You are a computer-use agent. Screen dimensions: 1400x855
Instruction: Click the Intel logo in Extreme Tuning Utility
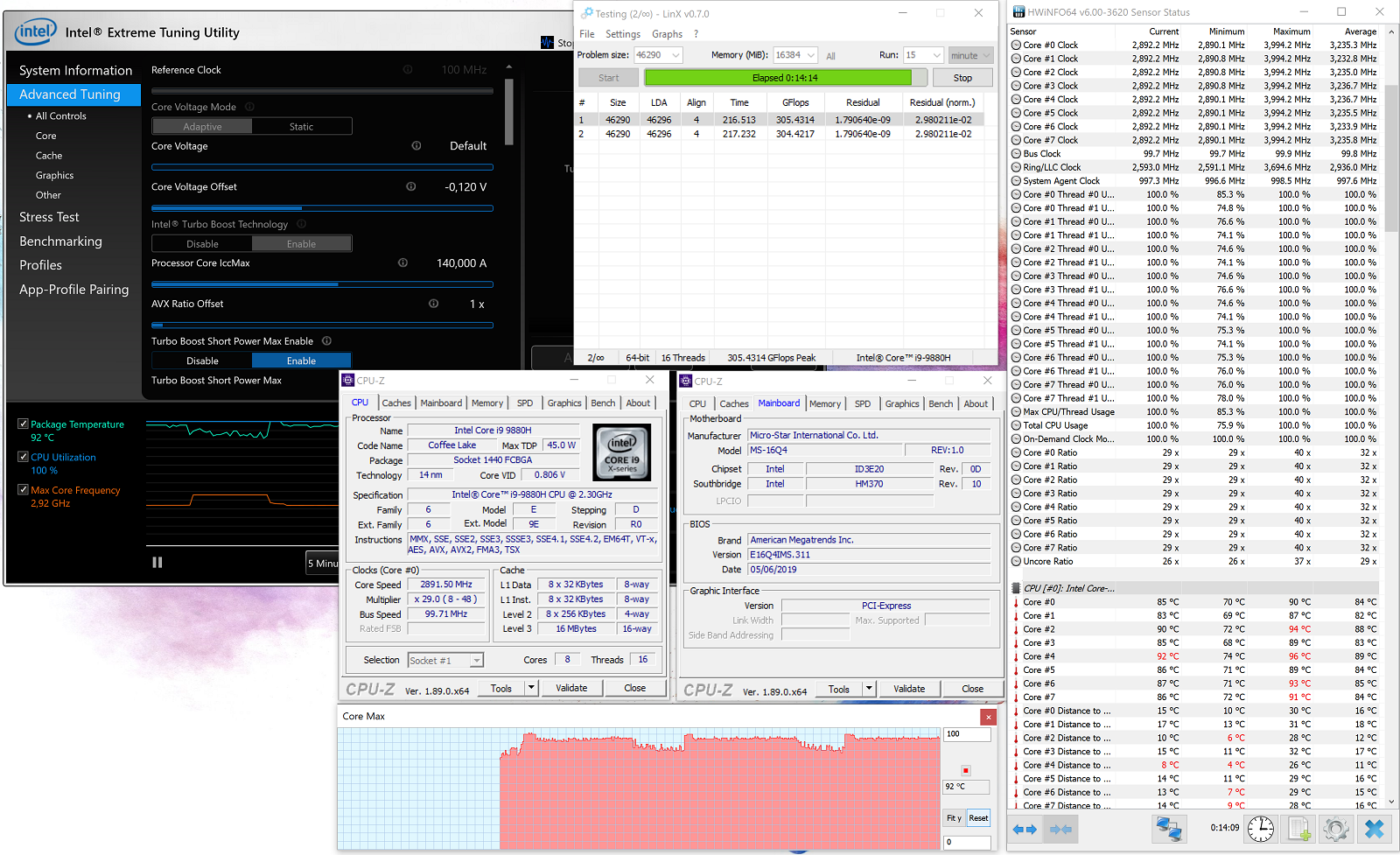(x=36, y=32)
